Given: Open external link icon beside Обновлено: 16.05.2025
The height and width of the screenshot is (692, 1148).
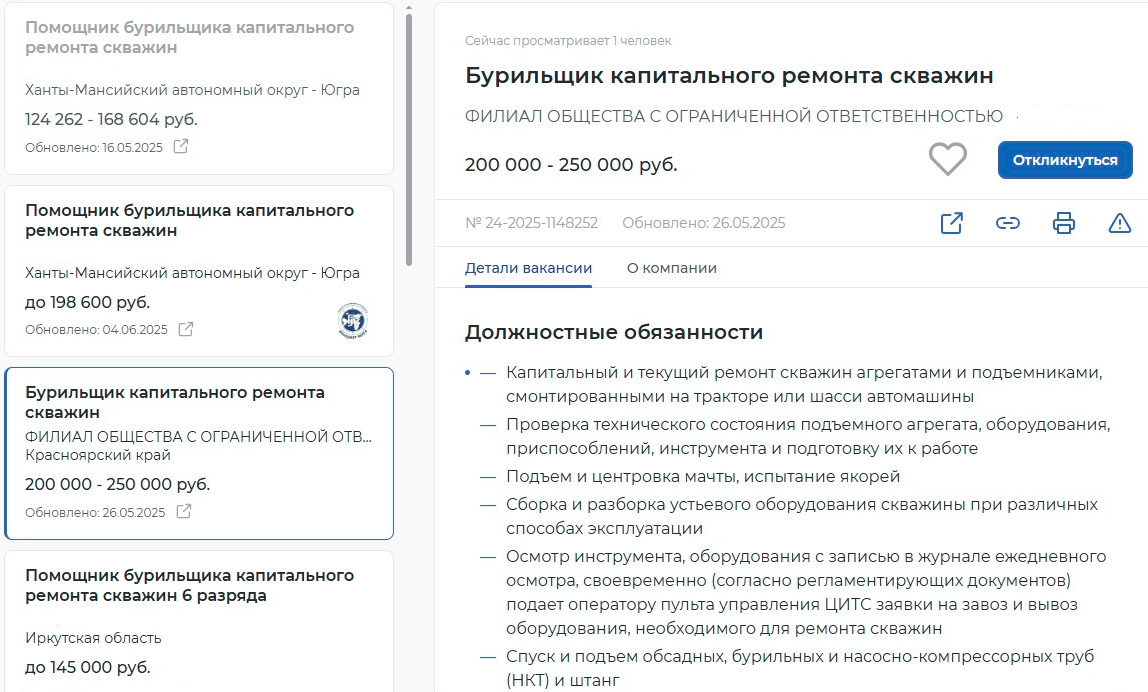Looking at the screenshot, I should [180, 146].
